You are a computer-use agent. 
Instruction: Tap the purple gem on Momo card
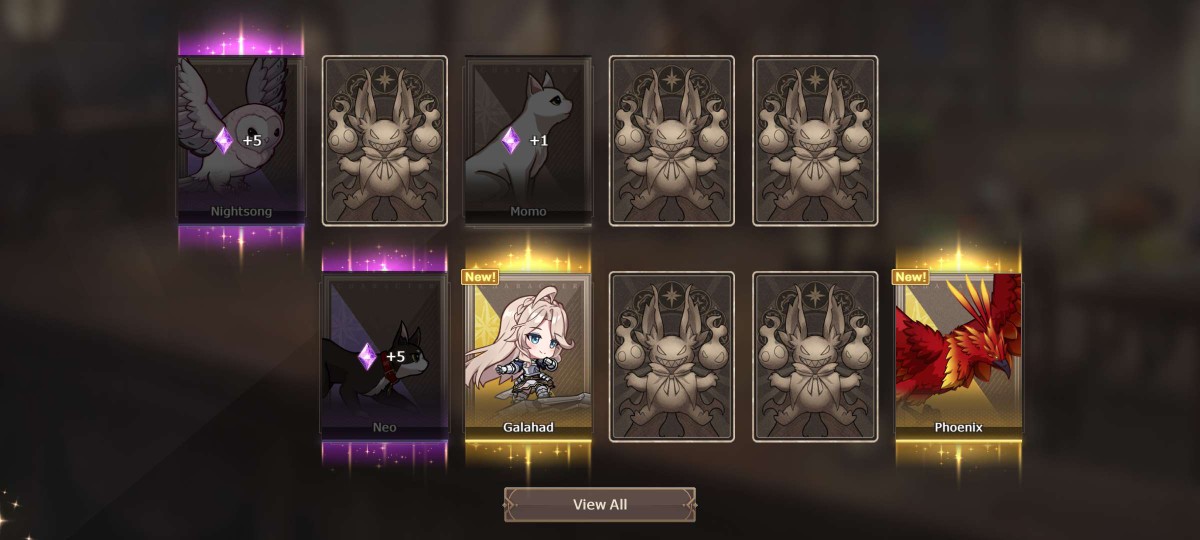[512, 140]
